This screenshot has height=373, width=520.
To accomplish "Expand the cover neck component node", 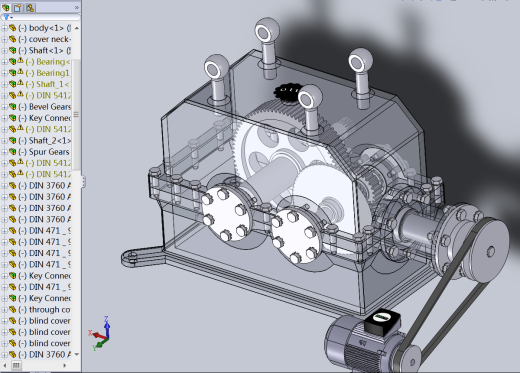I will tap(4, 40).
